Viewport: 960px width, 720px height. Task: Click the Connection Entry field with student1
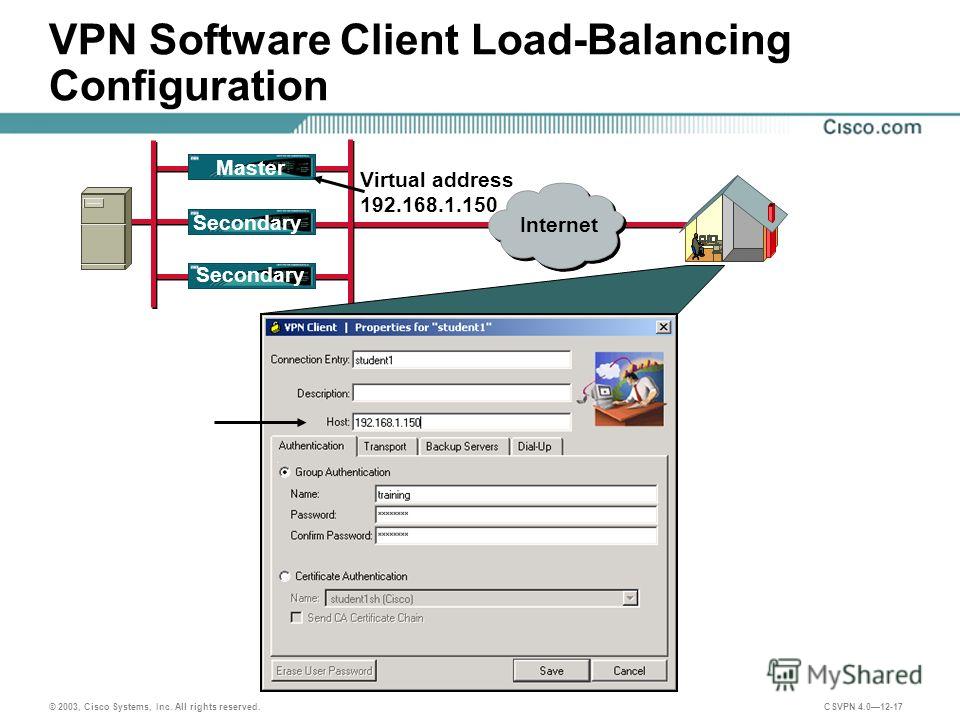pos(462,360)
